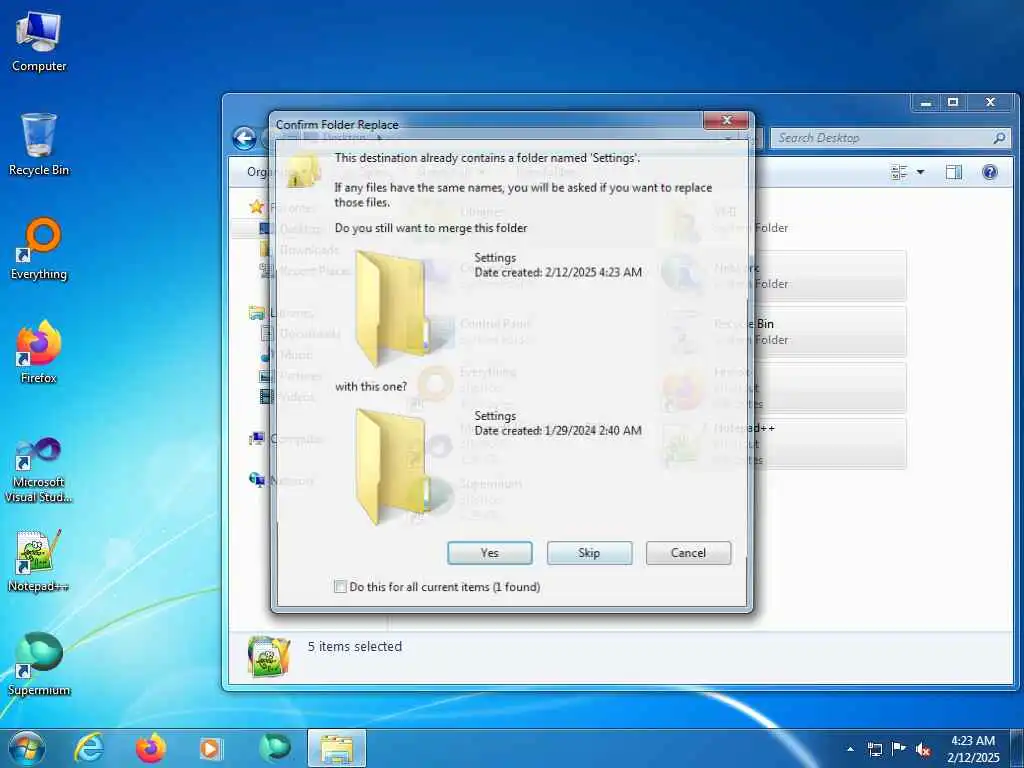Click the Windows Explorer taskbar button
The width and height of the screenshot is (1024, 768).
click(336, 748)
